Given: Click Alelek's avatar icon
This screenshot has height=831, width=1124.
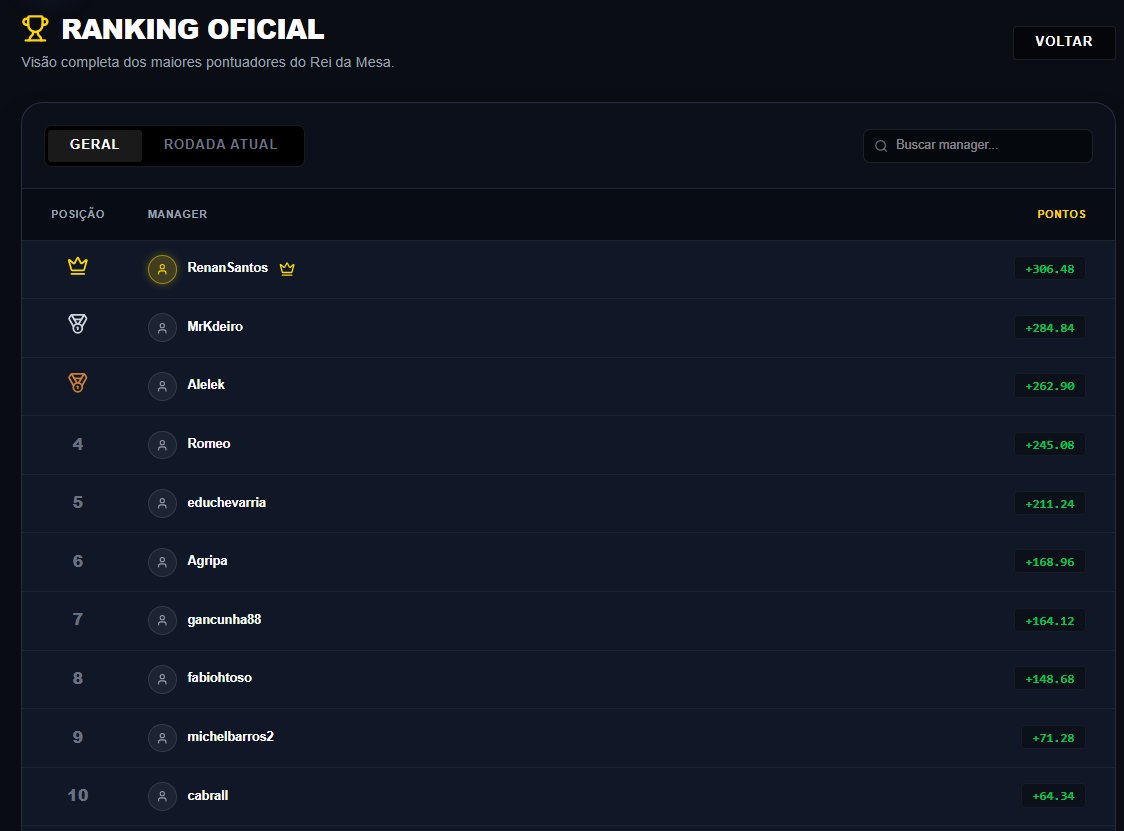Looking at the screenshot, I should pyautogui.click(x=162, y=386).
